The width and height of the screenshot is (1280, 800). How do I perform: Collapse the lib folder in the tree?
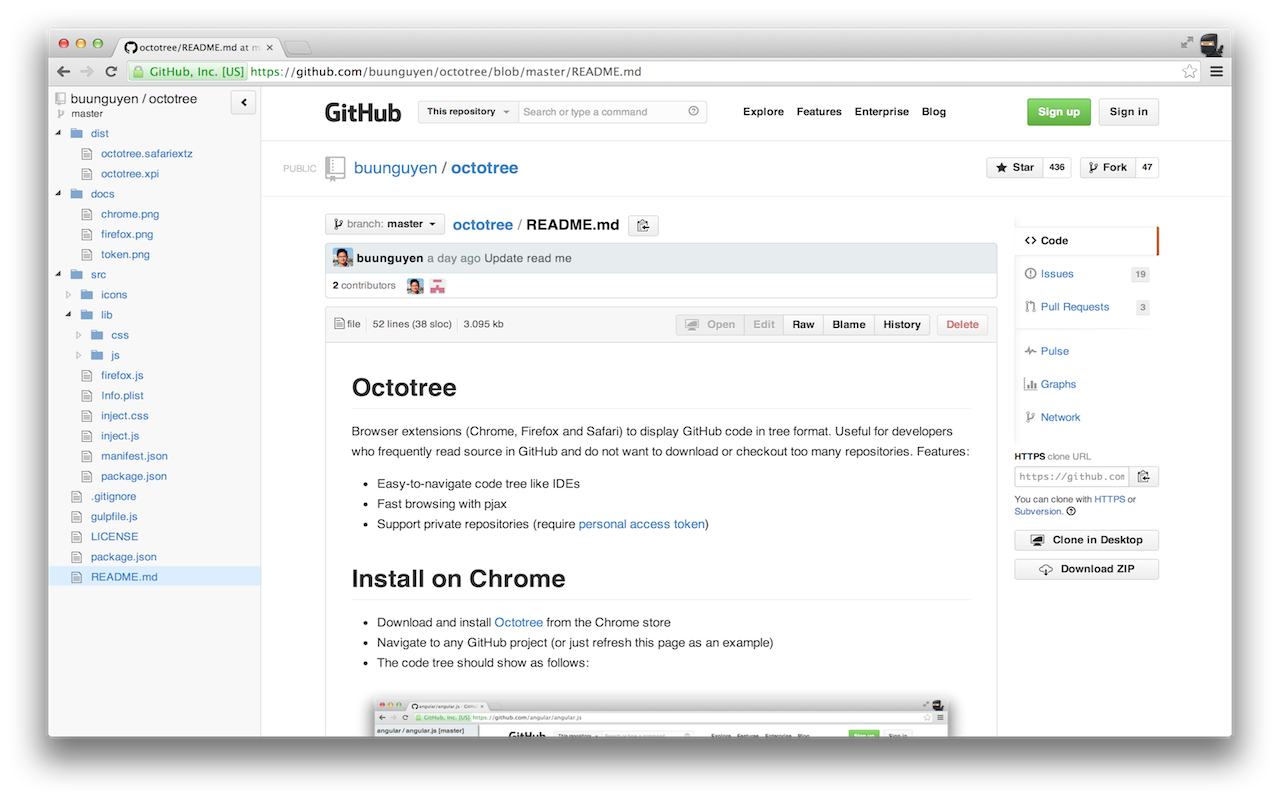click(68, 315)
